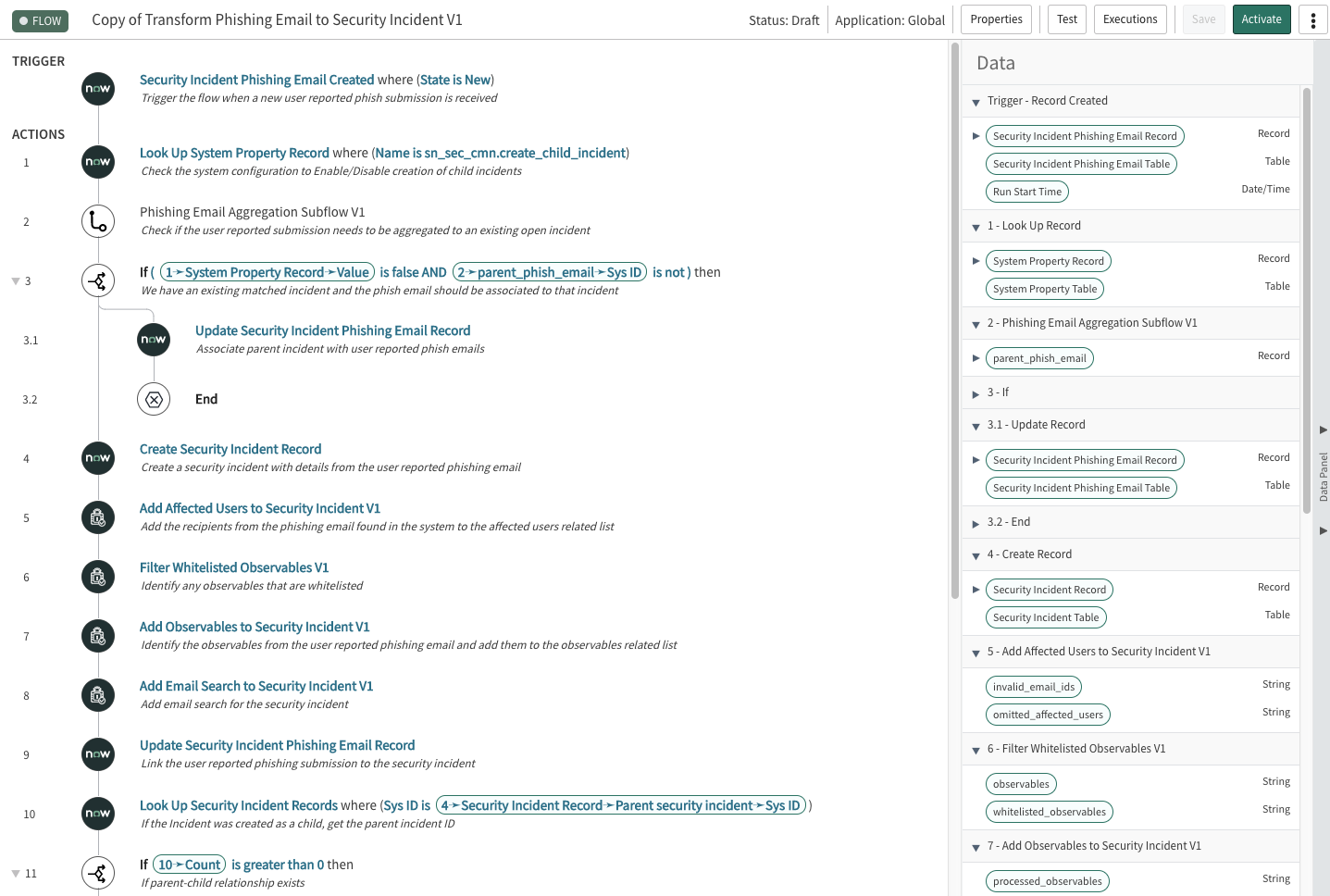Collapse the 4 - Create Record section
This screenshot has height=896, width=1330.
[x=976, y=555]
